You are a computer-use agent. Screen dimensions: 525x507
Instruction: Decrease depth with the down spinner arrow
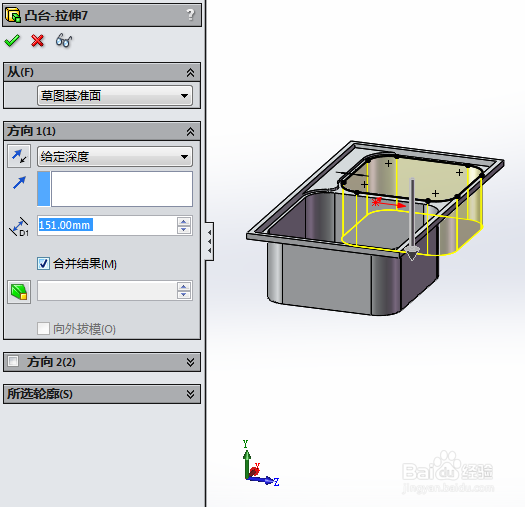[x=184, y=230]
